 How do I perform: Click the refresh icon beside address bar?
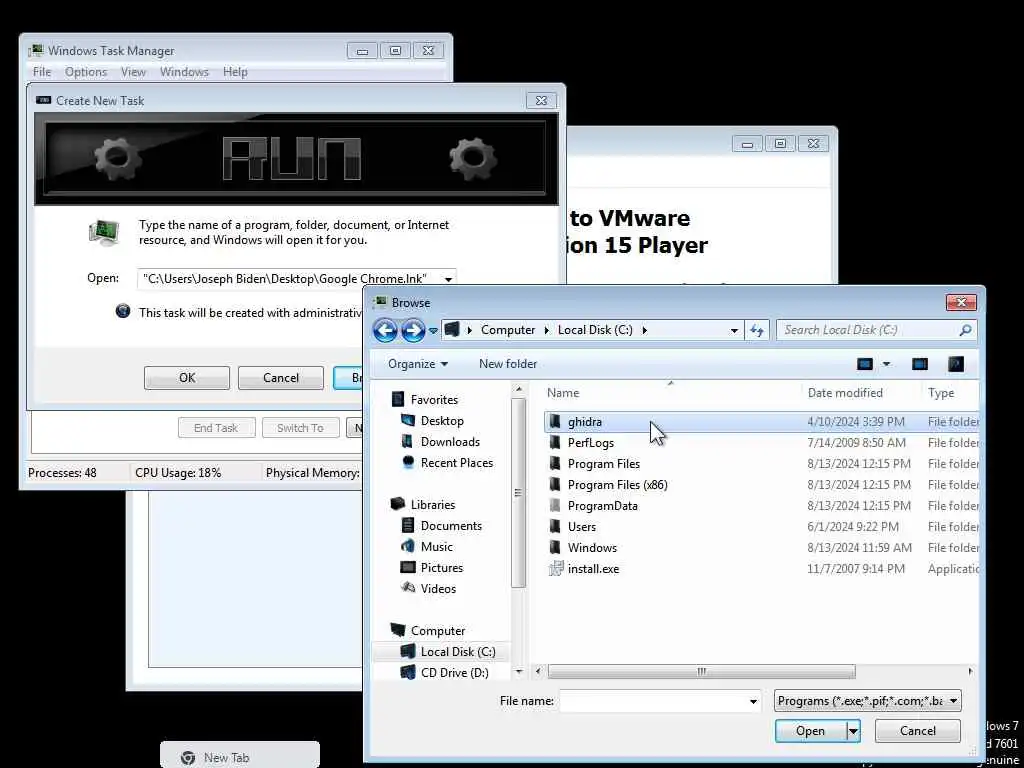757,330
